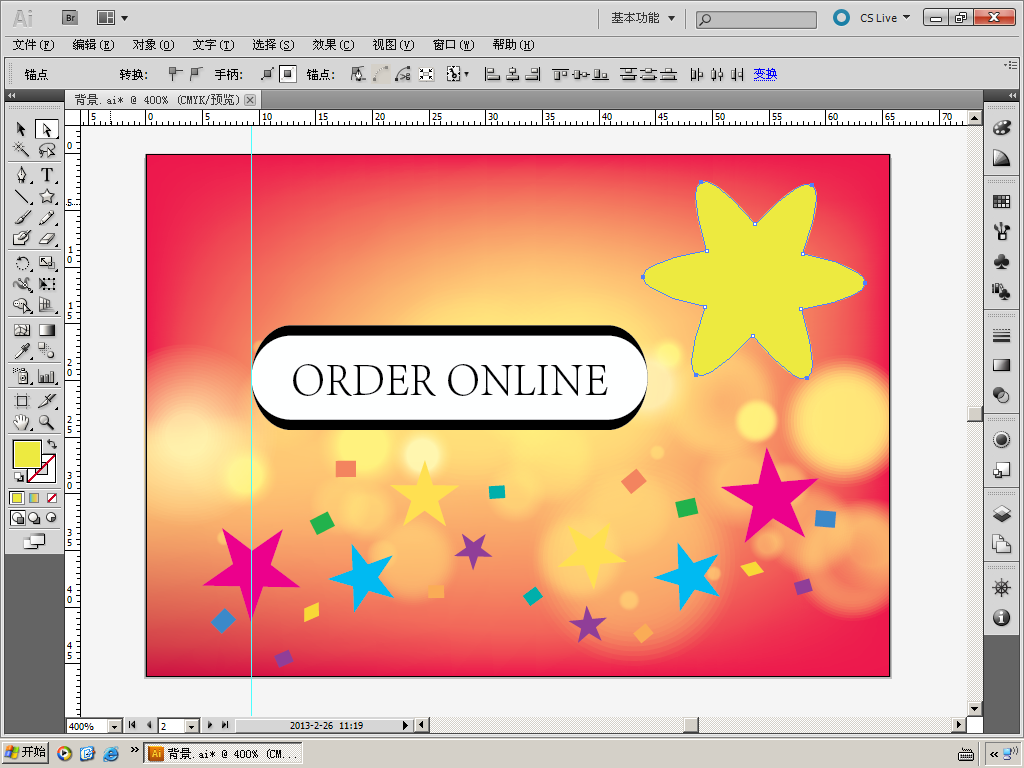Screen dimensions: 1024x768
Task: Open the 基本功能 workspace dropdown
Action: pyautogui.click(x=643, y=18)
